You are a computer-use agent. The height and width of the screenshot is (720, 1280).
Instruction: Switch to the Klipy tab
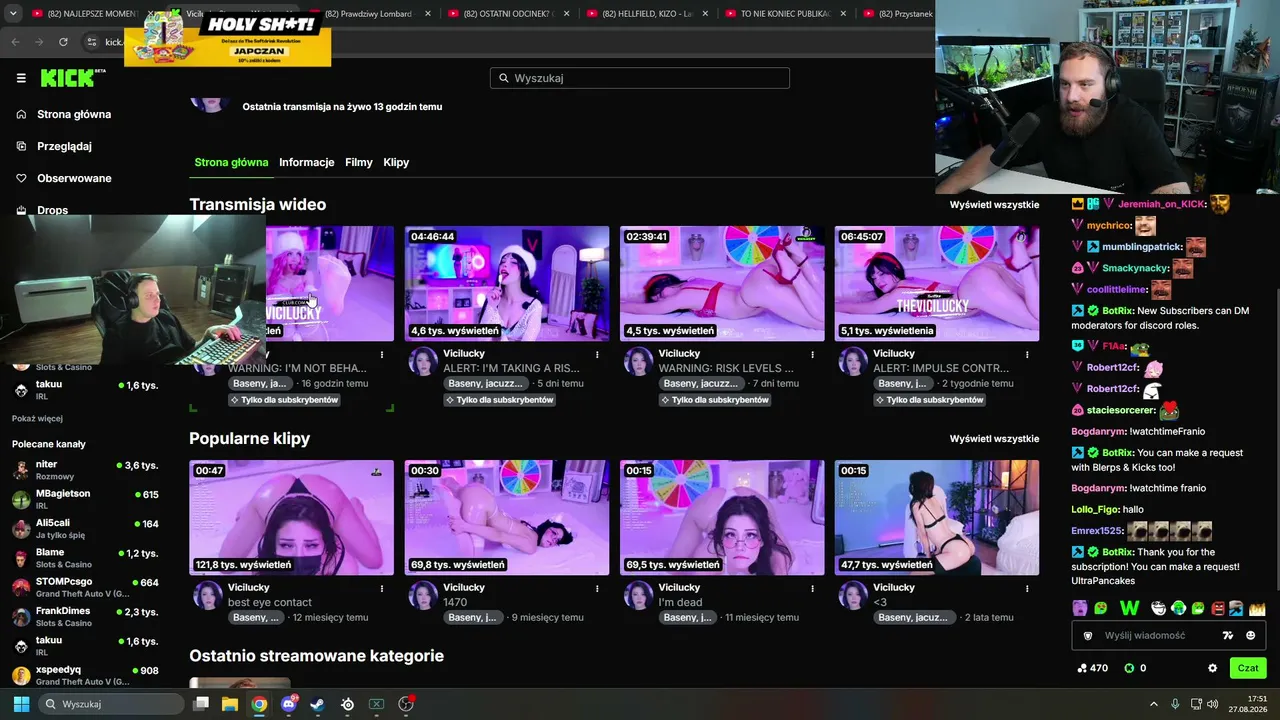[x=396, y=162]
